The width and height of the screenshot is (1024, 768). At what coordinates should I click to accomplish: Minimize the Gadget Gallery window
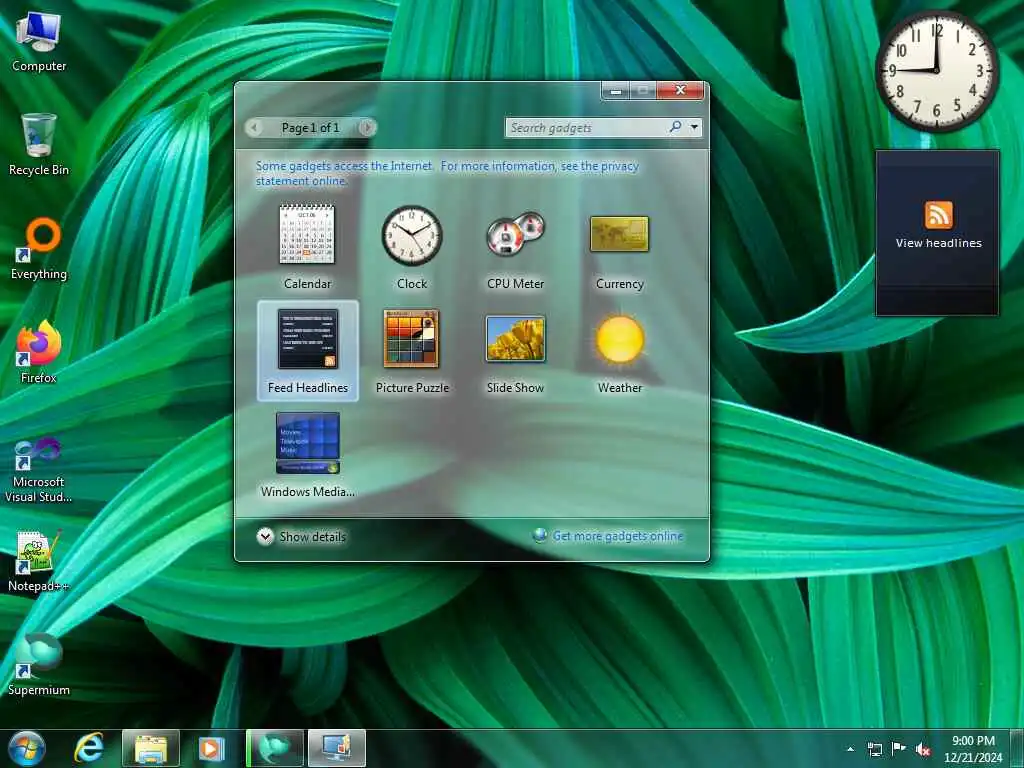(x=615, y=91)
